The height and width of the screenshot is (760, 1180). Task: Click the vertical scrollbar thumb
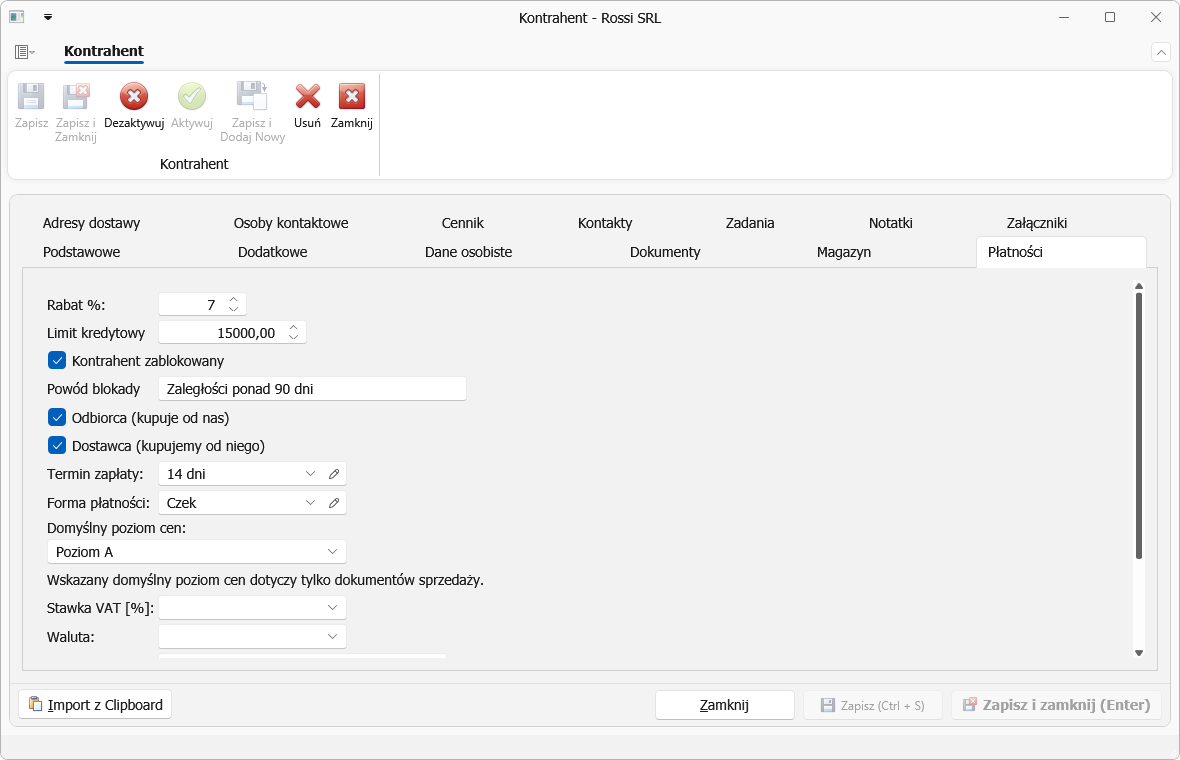point(1139,426)
